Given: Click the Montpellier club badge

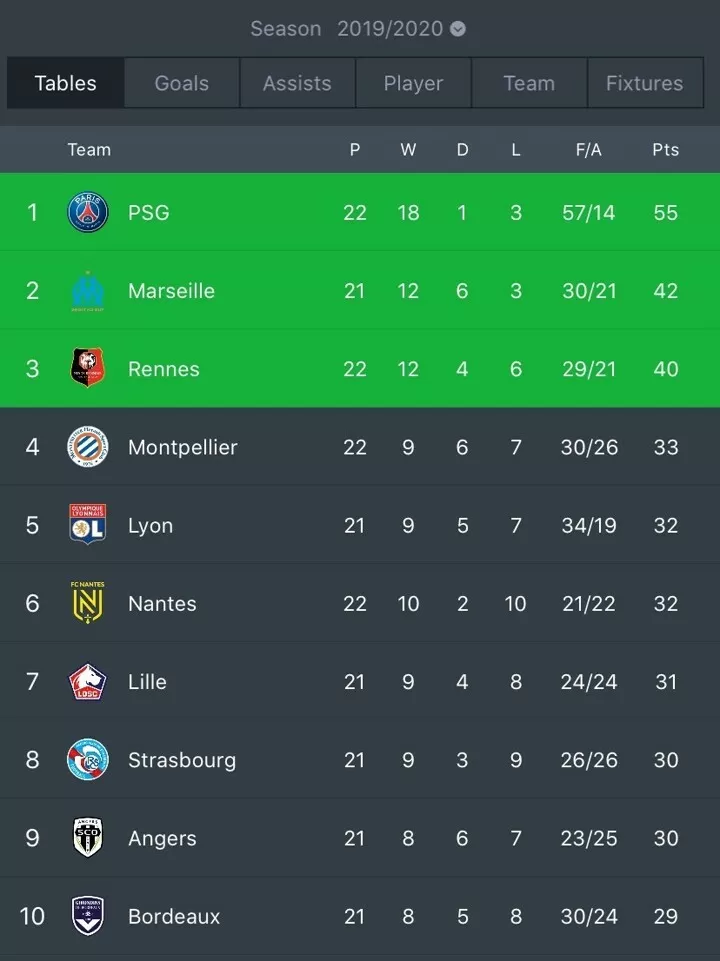Looking at the screenshot, I should [88, 447].
